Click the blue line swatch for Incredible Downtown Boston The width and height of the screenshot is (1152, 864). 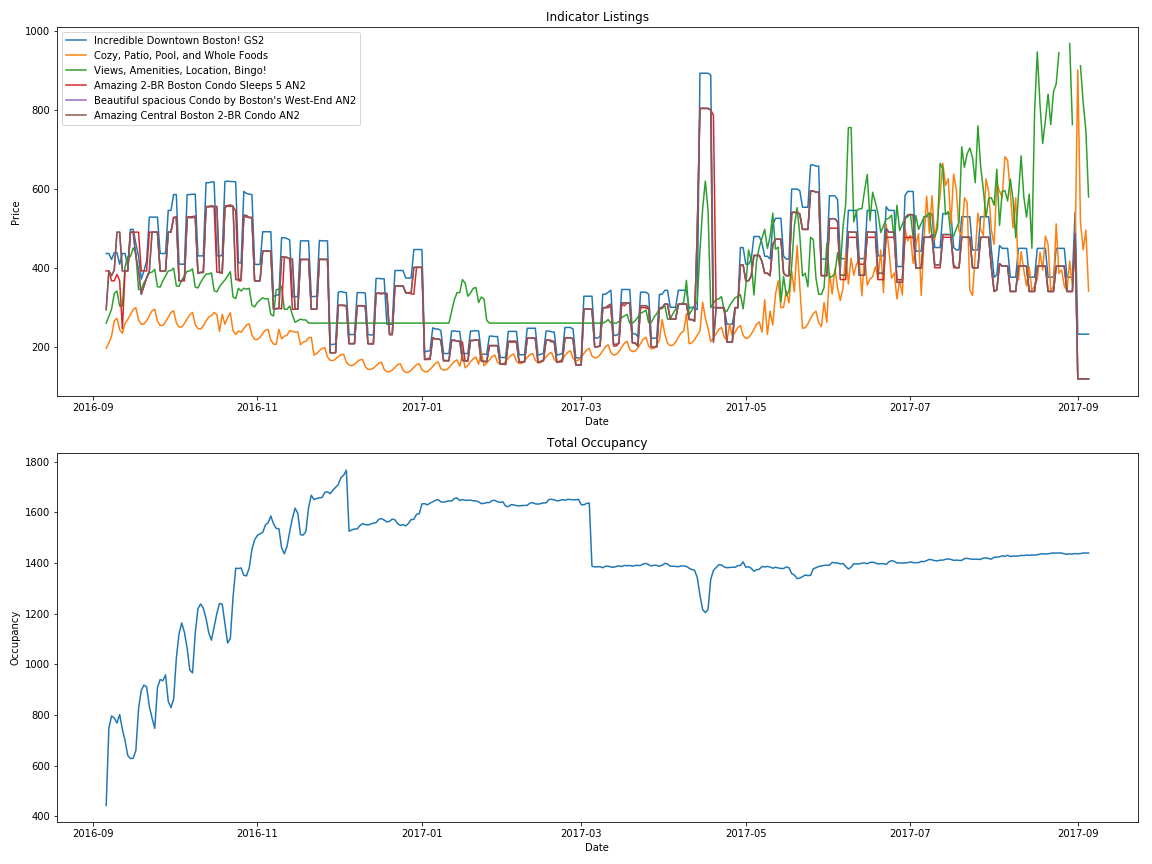point(78,41)
